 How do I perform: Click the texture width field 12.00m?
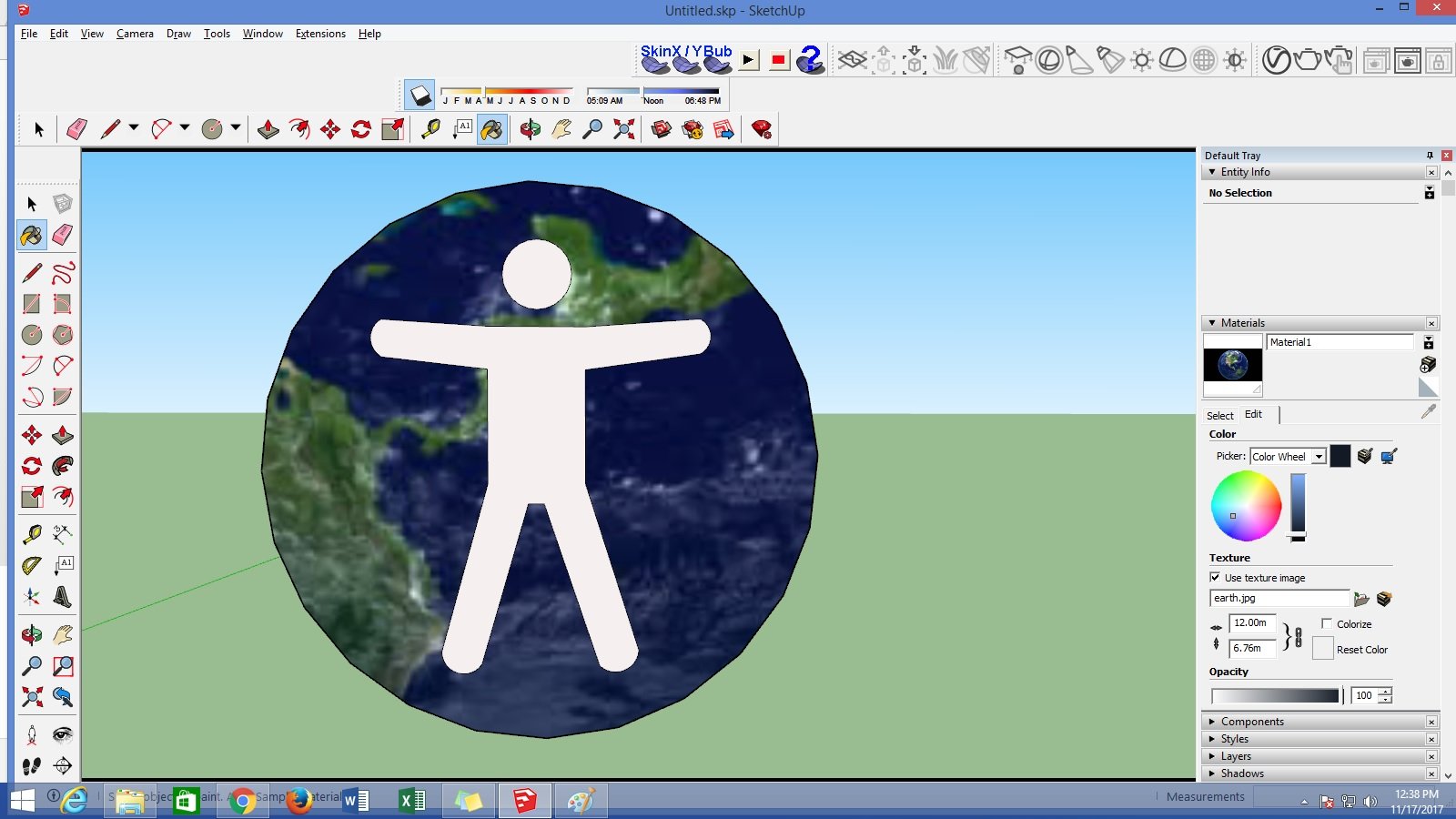point(1252,623)
